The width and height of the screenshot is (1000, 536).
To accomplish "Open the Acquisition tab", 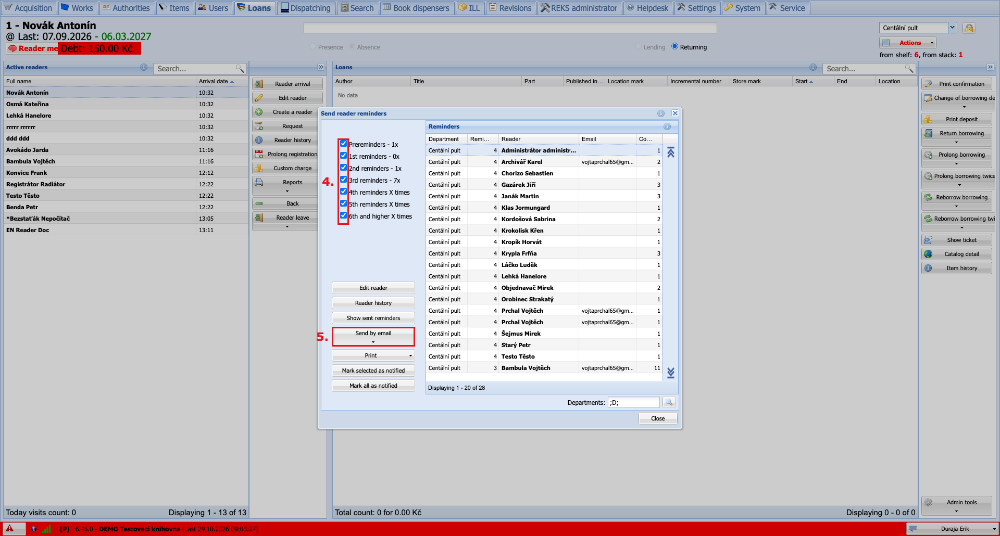I will (x=28, y=8).
